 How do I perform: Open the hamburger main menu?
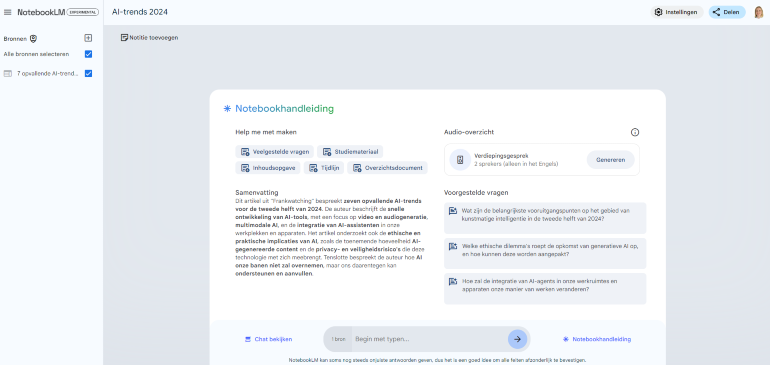(7, 12)
